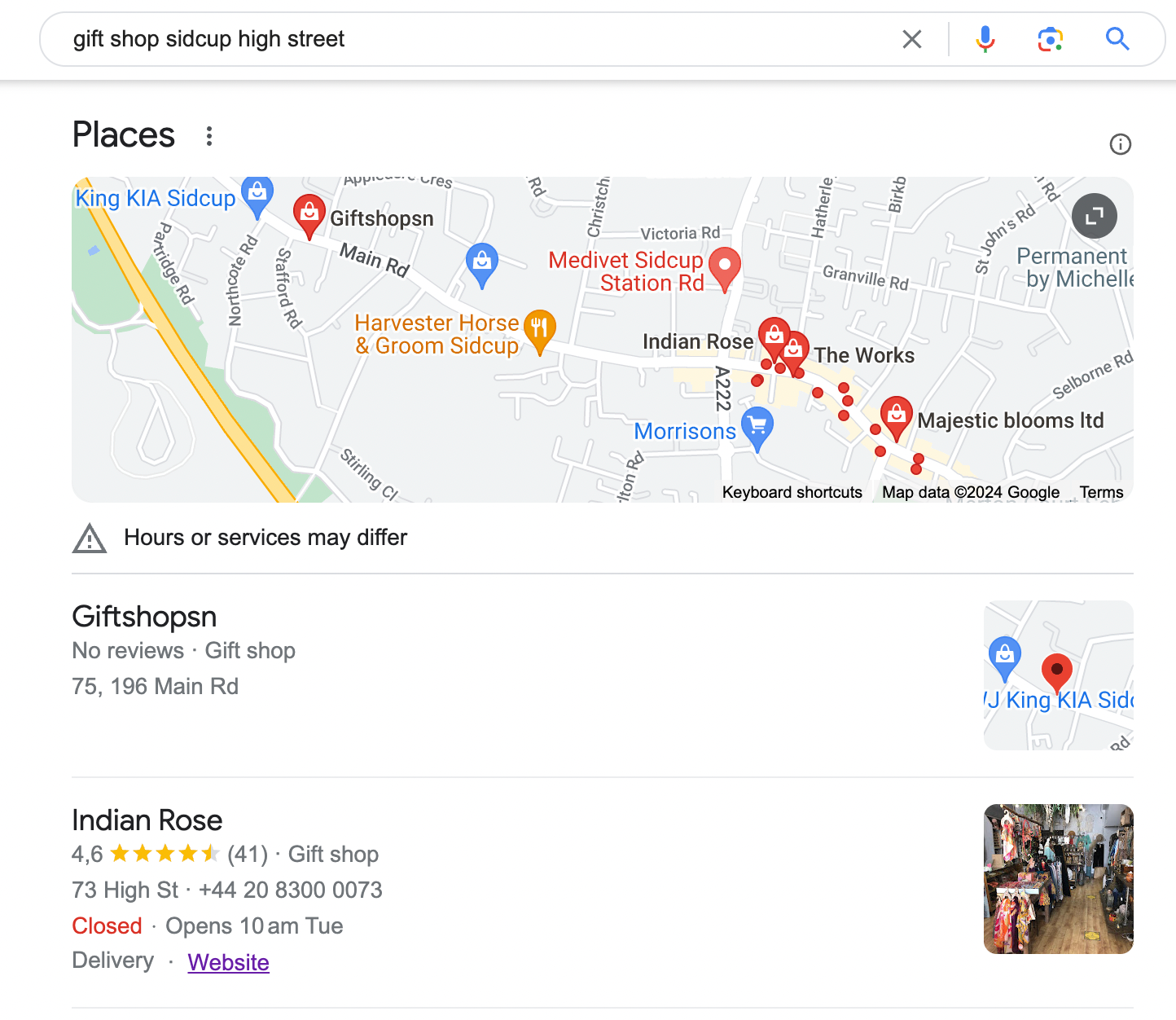Select the Harvester Horse & Groom restaurant map icon
Viewport: 1176px width, 1020px height.
539,329
